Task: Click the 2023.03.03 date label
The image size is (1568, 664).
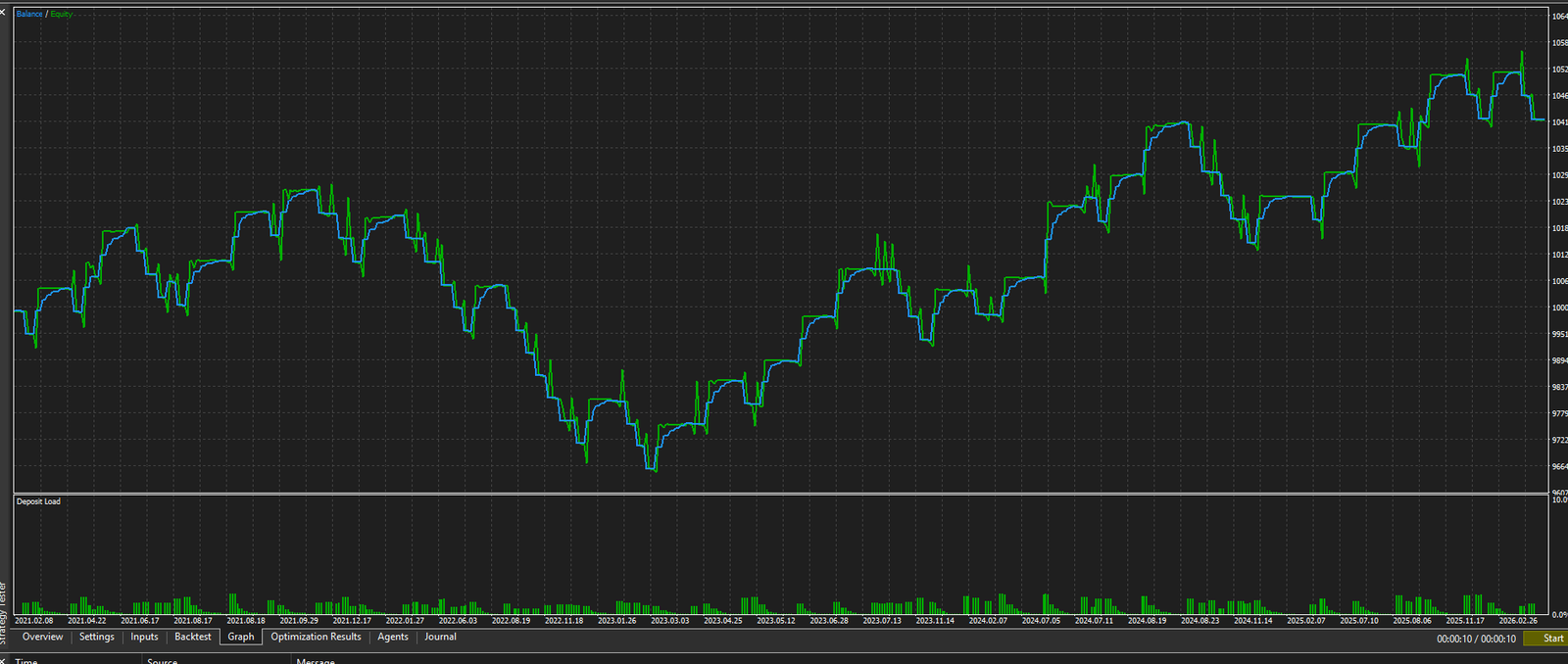Action: [670, 620]
